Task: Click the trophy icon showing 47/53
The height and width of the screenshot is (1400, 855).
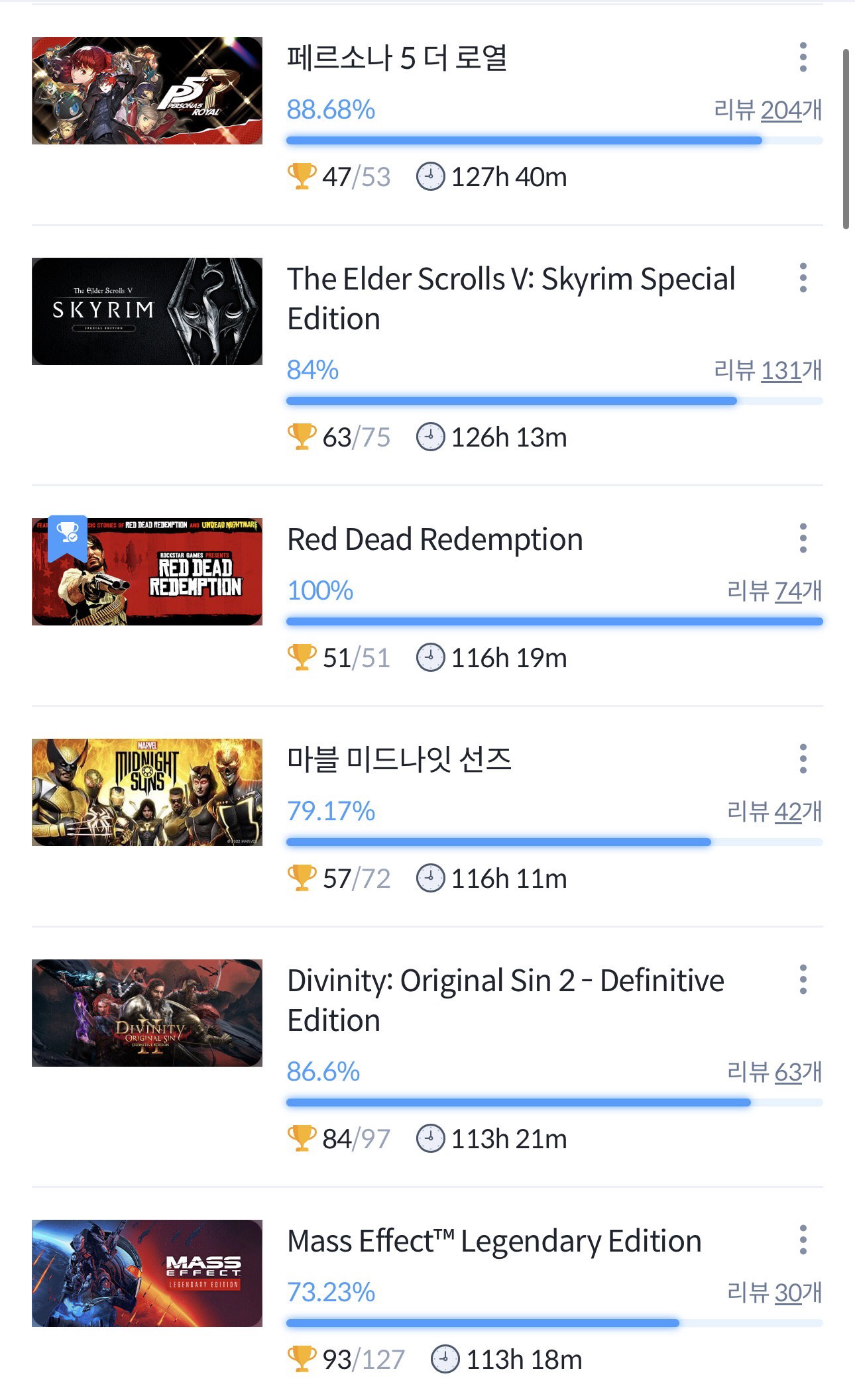Action: coord(301,177)
